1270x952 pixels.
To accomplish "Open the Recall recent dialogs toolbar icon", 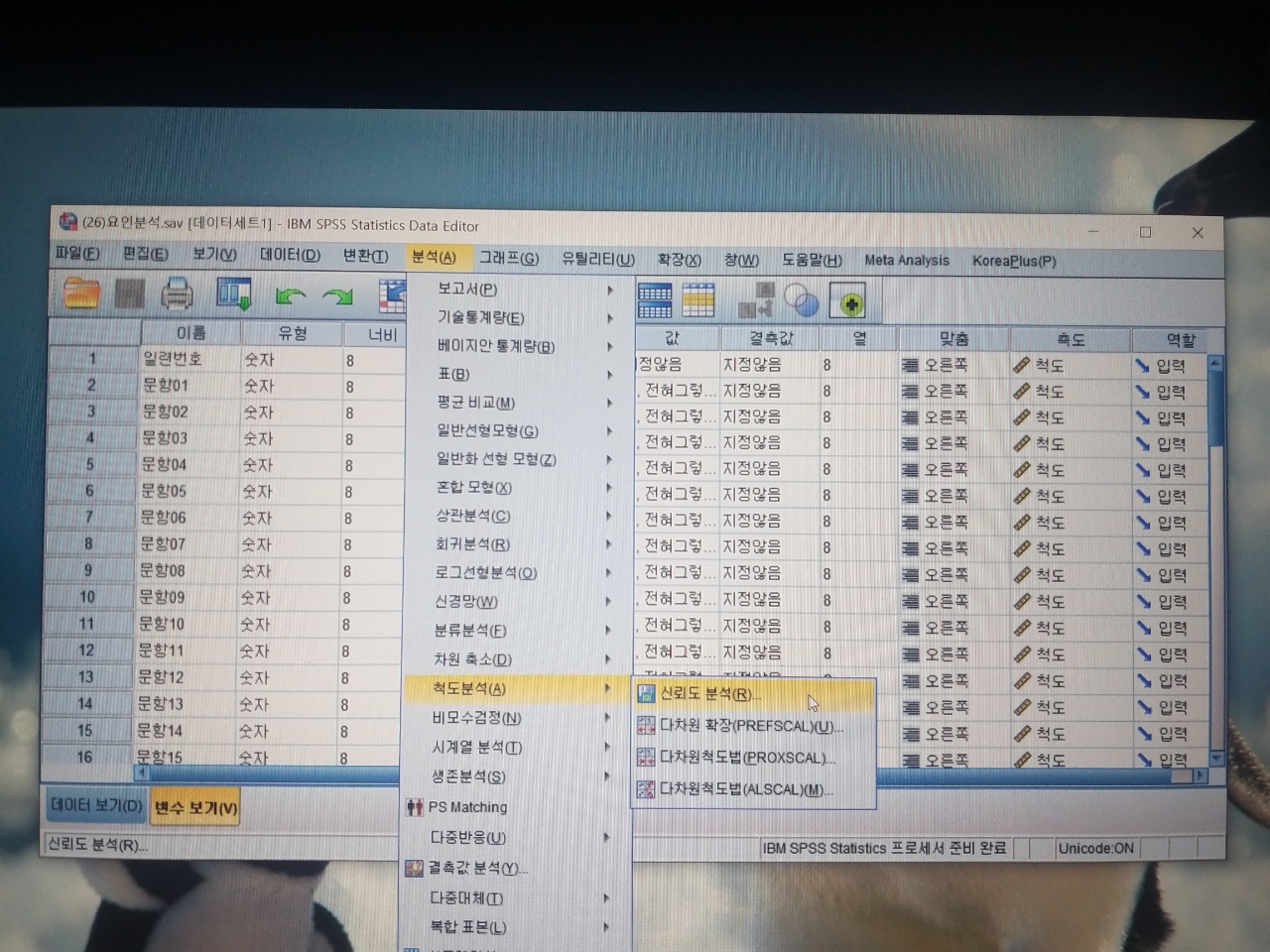I will click(234, 294).
